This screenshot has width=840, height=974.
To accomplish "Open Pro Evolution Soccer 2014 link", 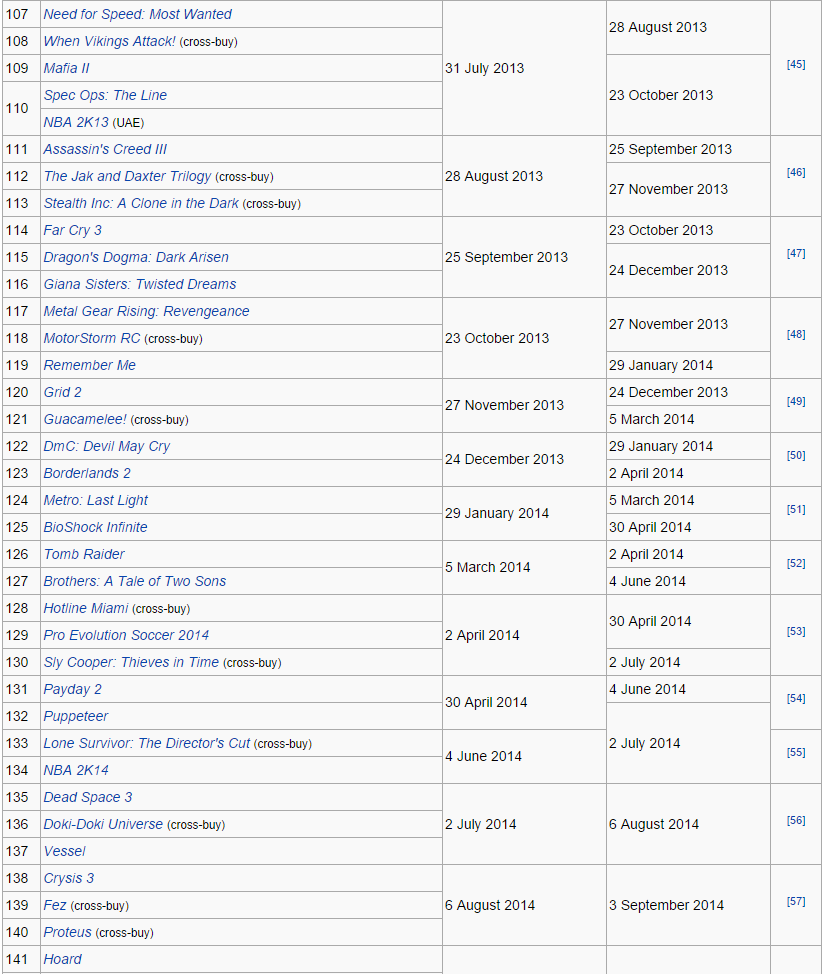I will pyautogui.click(x=126, y=635).
